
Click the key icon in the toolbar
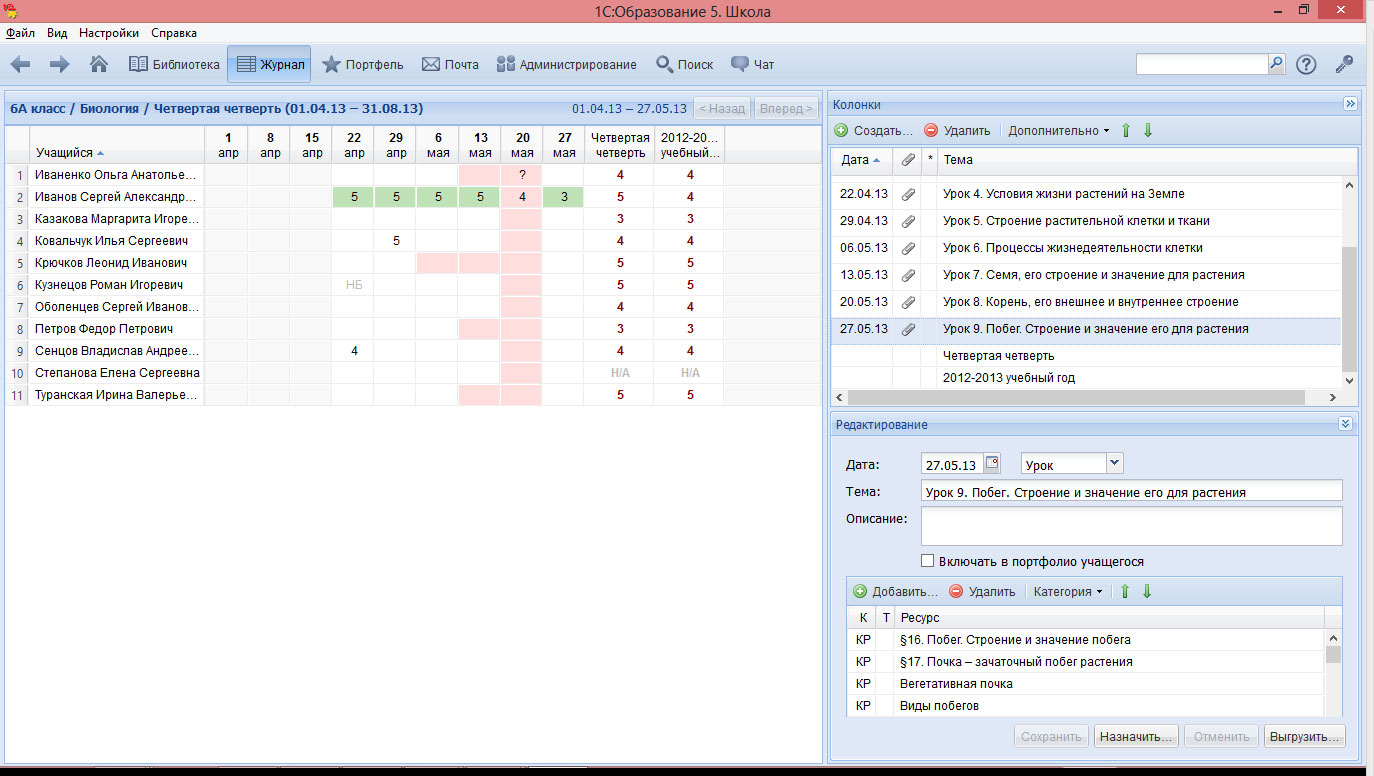pos(1344,65)
